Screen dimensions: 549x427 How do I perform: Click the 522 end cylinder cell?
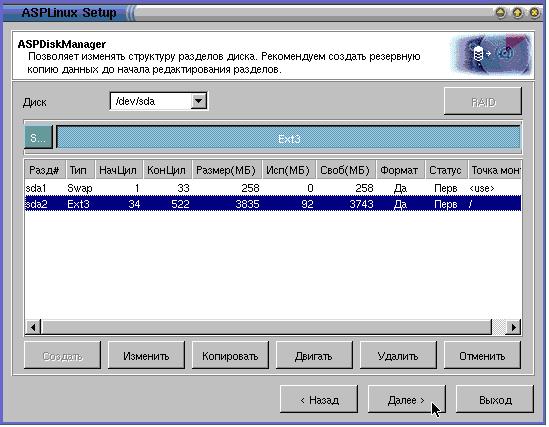180,204
